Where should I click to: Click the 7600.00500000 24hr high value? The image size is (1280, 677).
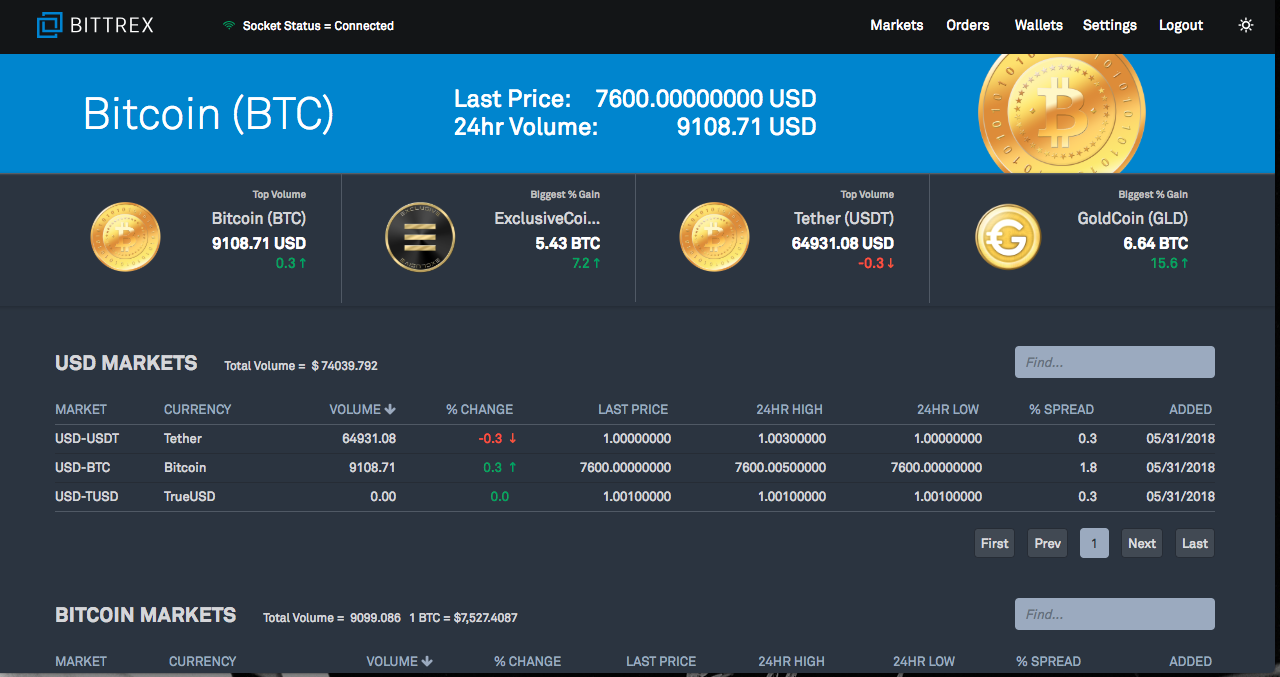[780, 467]
